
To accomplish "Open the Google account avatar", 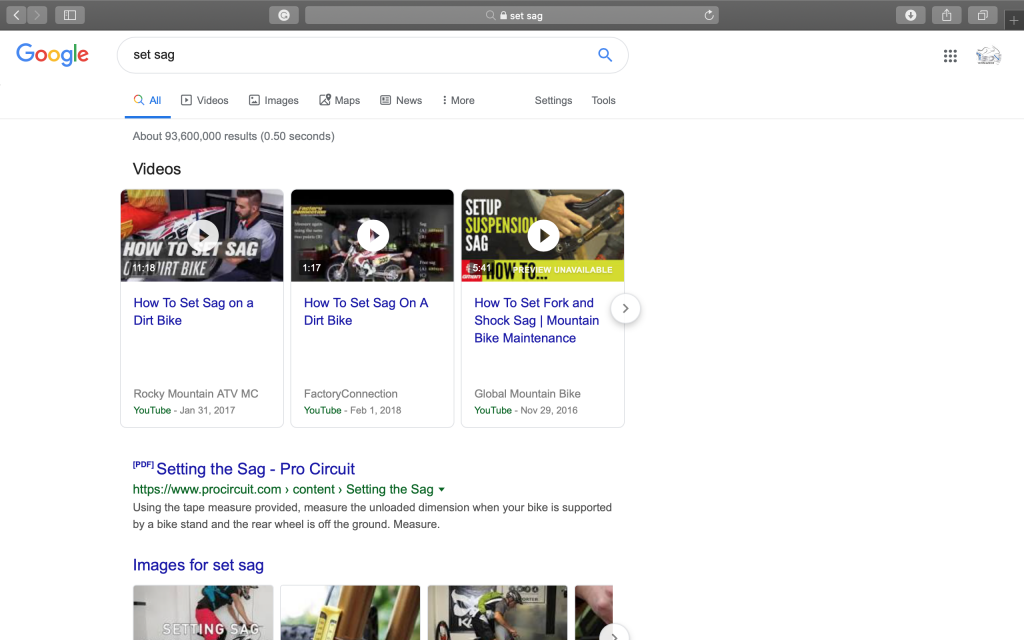I will pyautogui.click(x=988, y=56).
